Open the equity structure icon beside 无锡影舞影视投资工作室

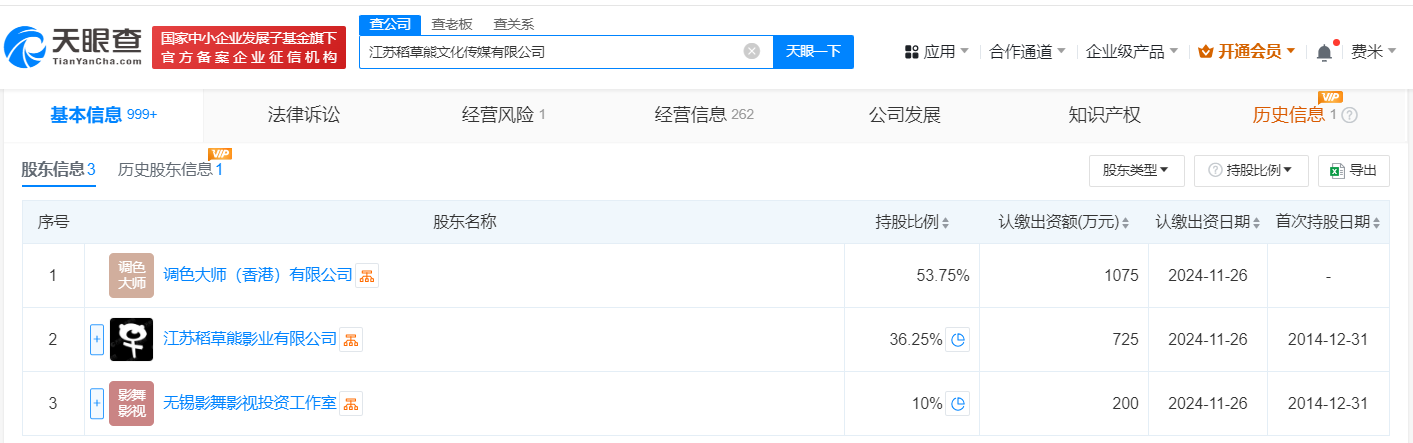click(x=351, y=404)
